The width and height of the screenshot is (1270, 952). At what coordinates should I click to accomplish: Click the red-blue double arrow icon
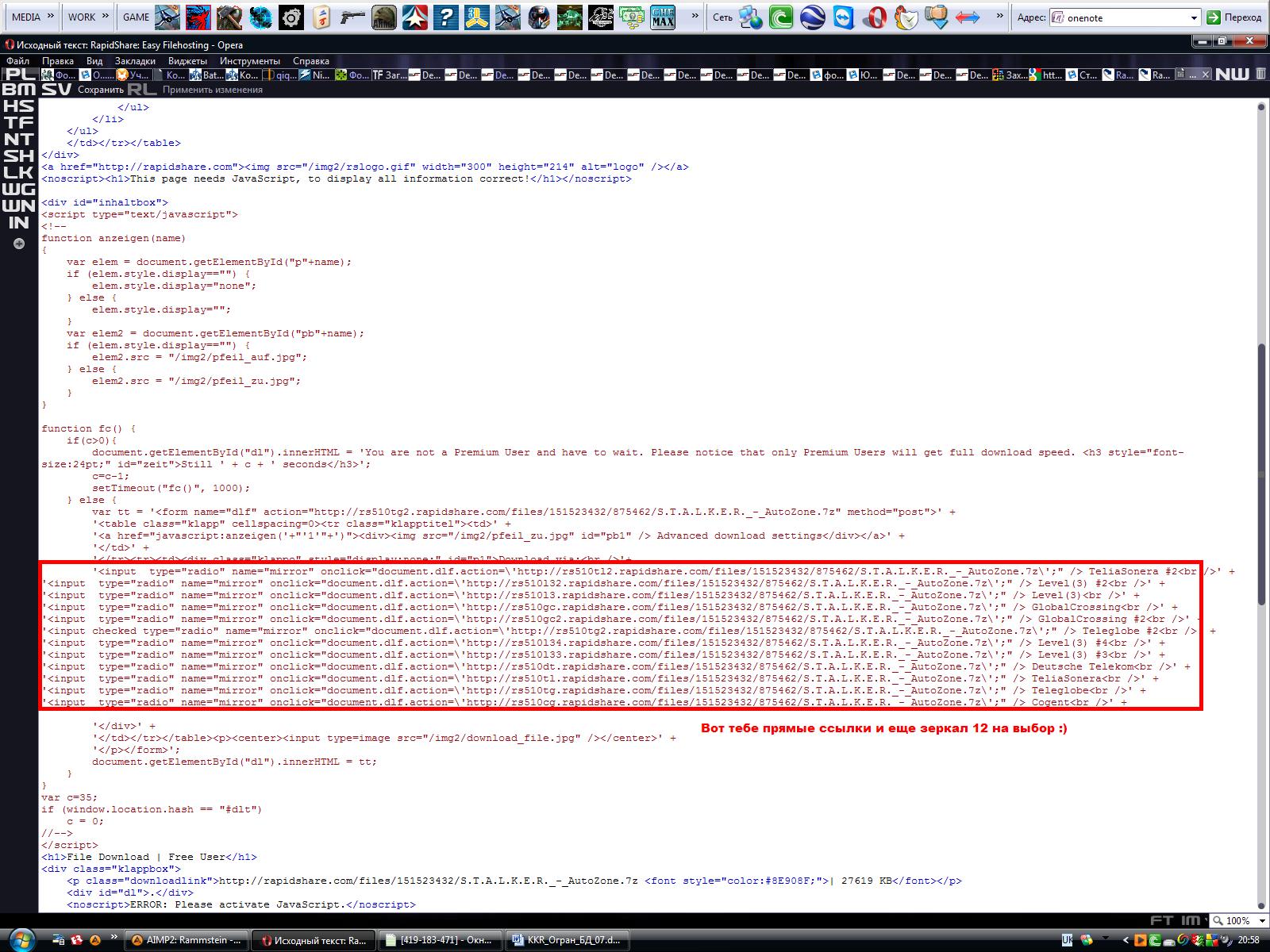967,17
